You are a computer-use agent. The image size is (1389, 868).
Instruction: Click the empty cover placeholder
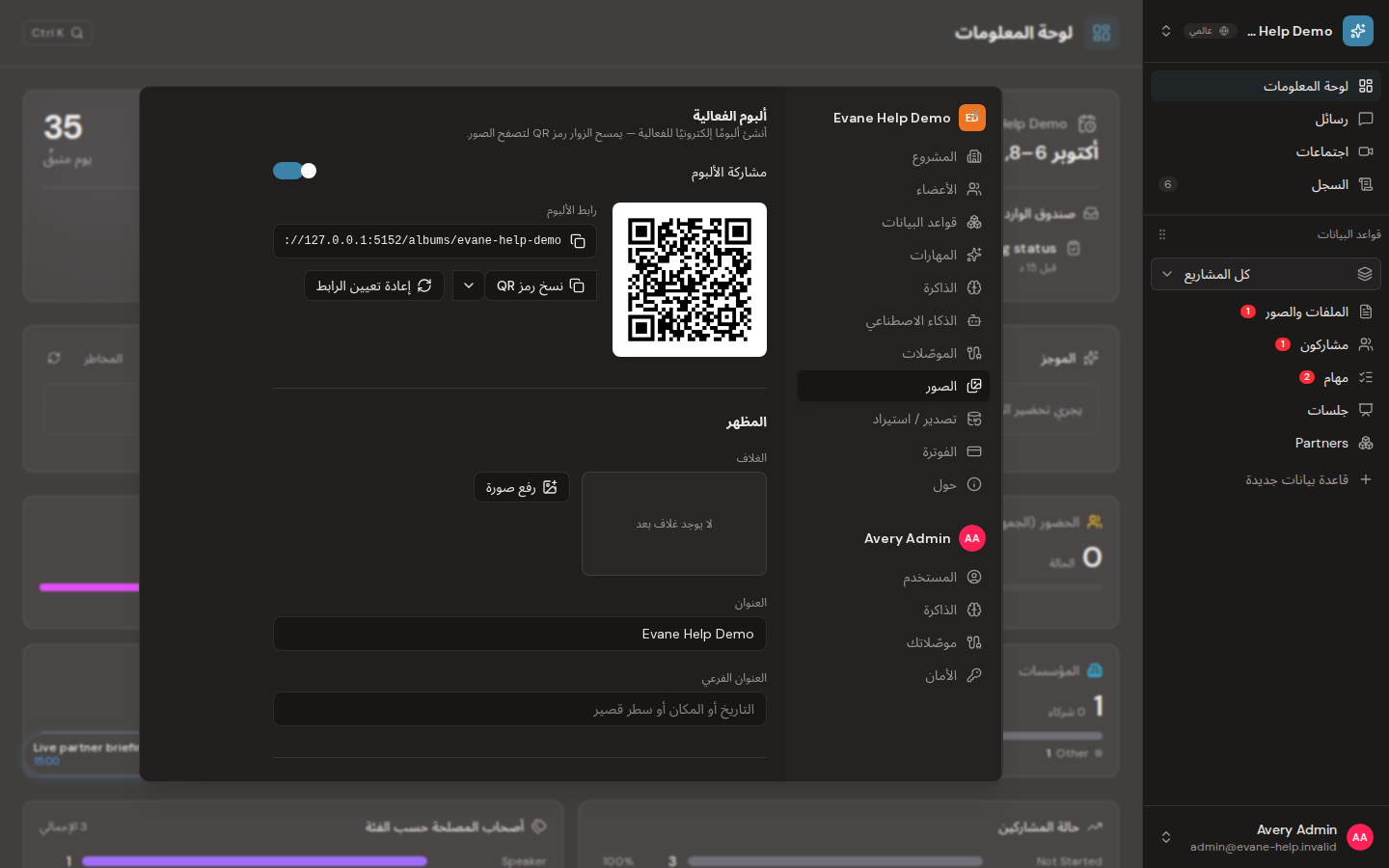674,524
